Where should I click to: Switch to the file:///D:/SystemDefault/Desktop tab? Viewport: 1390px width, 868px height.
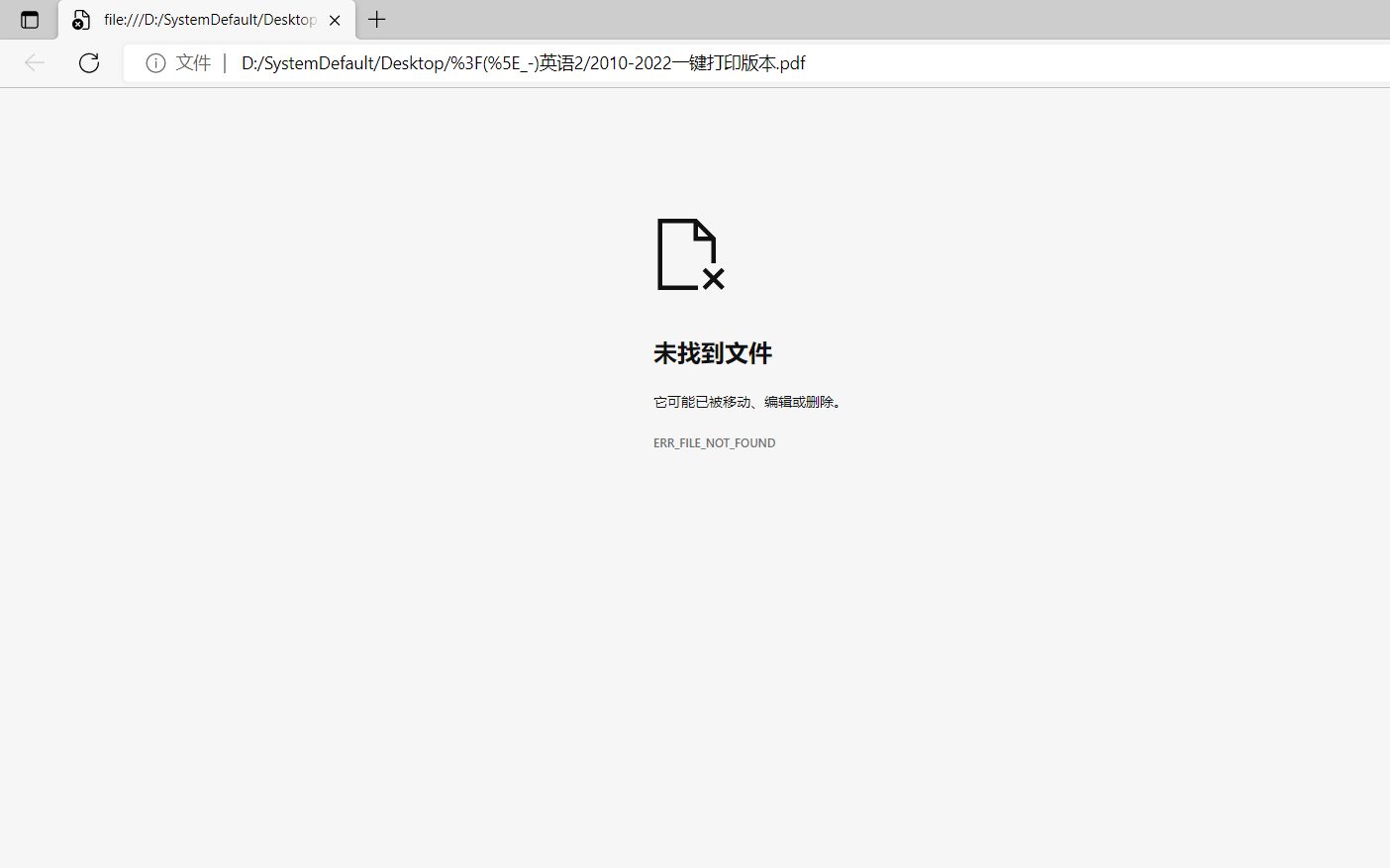(x=198, y=19)
